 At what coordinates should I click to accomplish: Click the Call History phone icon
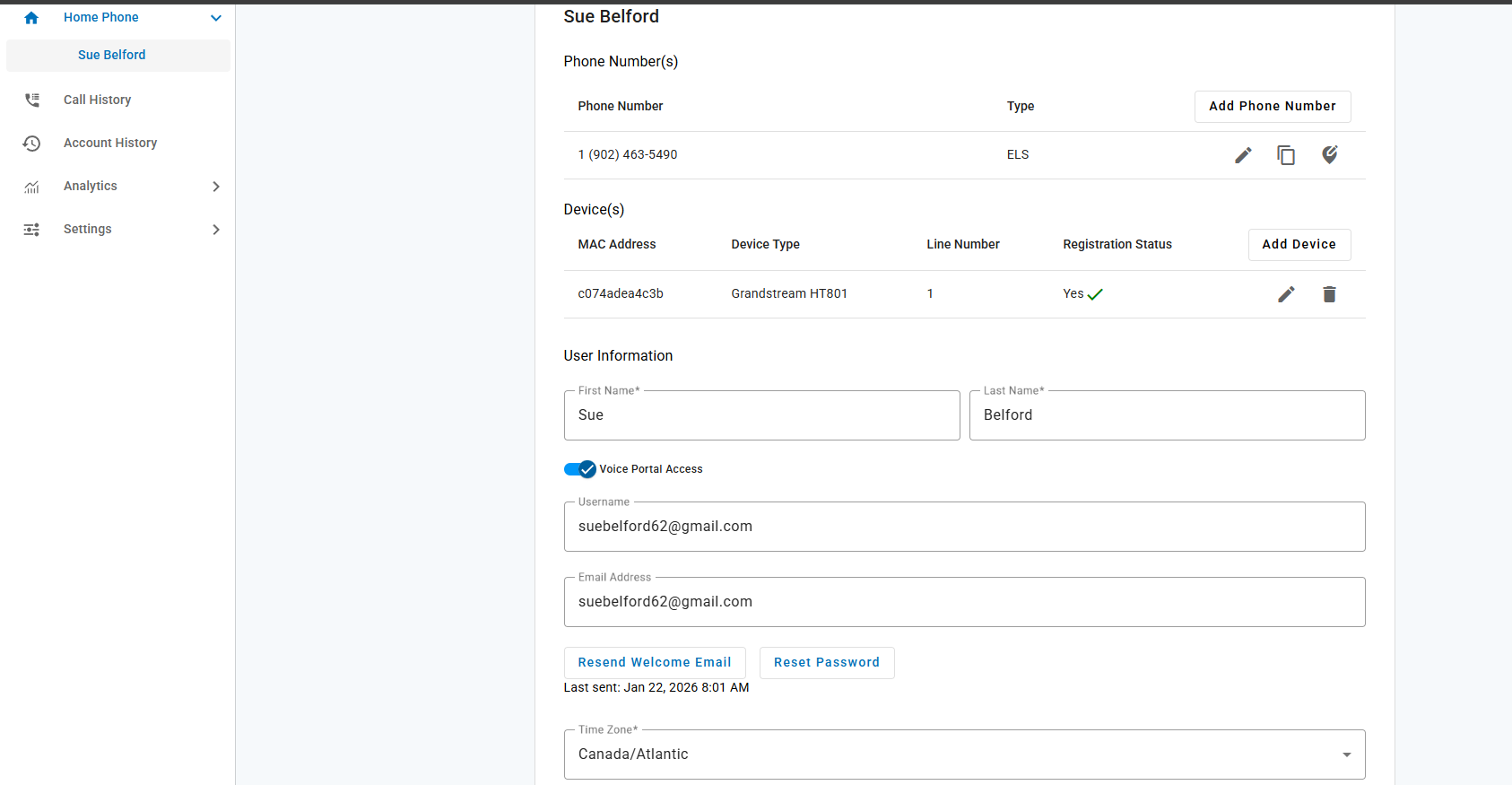click(x=31, y=100)
